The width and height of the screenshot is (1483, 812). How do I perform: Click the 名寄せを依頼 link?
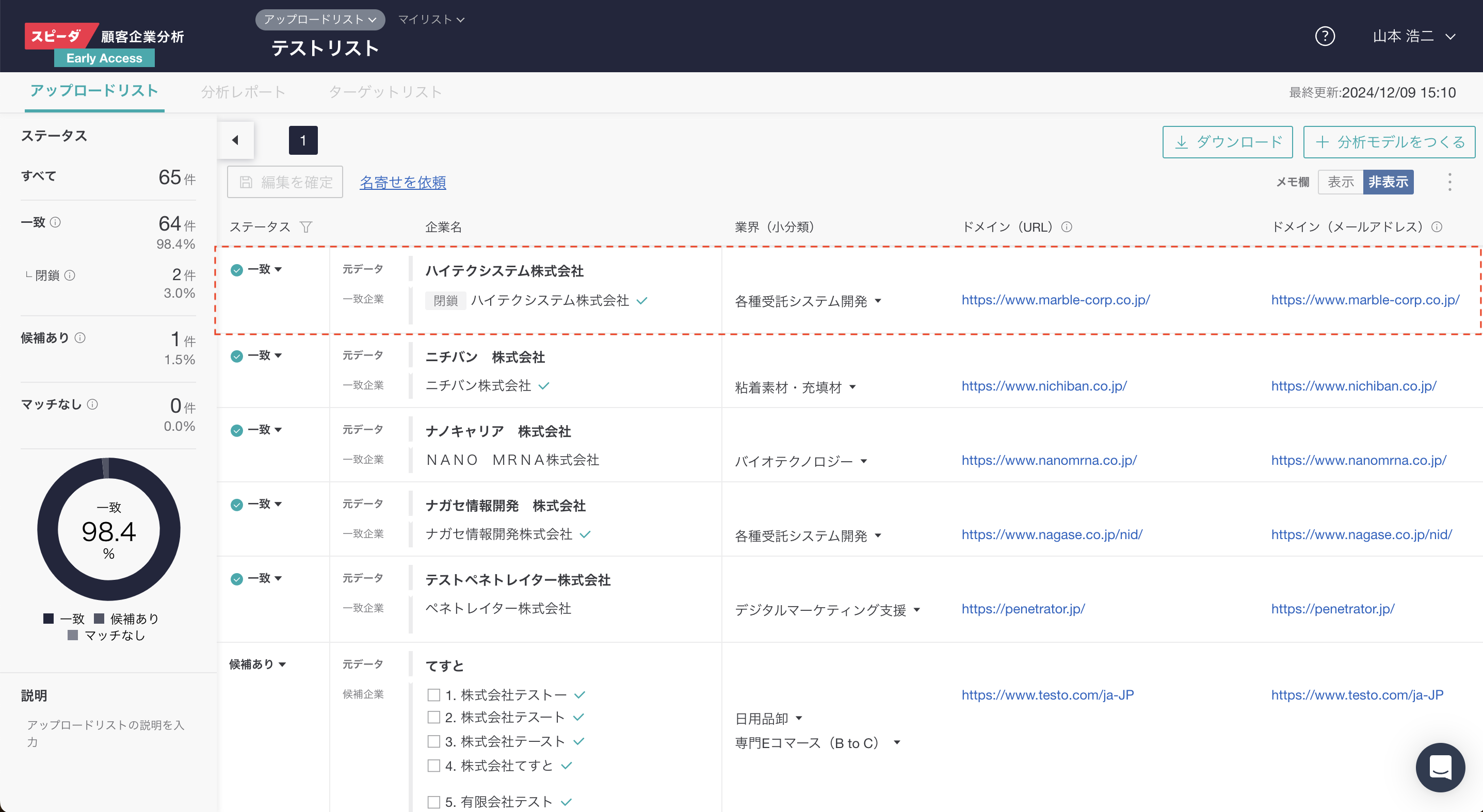pyautogui.click(x=402, y=183)
